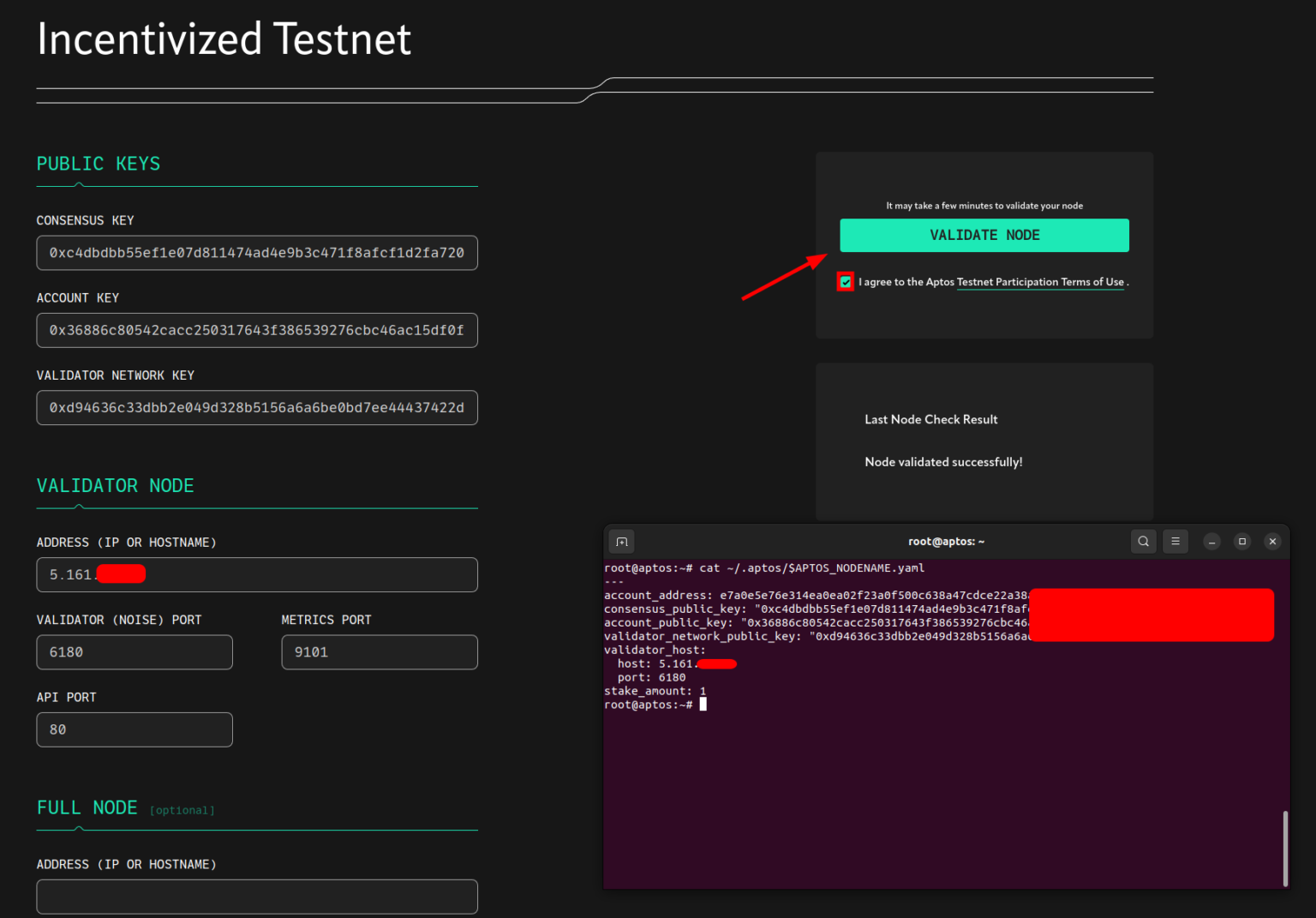Click 'Last Node Check Result' text
The height and width of the screenshot is (918, 1316).
(x=931, y=419)
